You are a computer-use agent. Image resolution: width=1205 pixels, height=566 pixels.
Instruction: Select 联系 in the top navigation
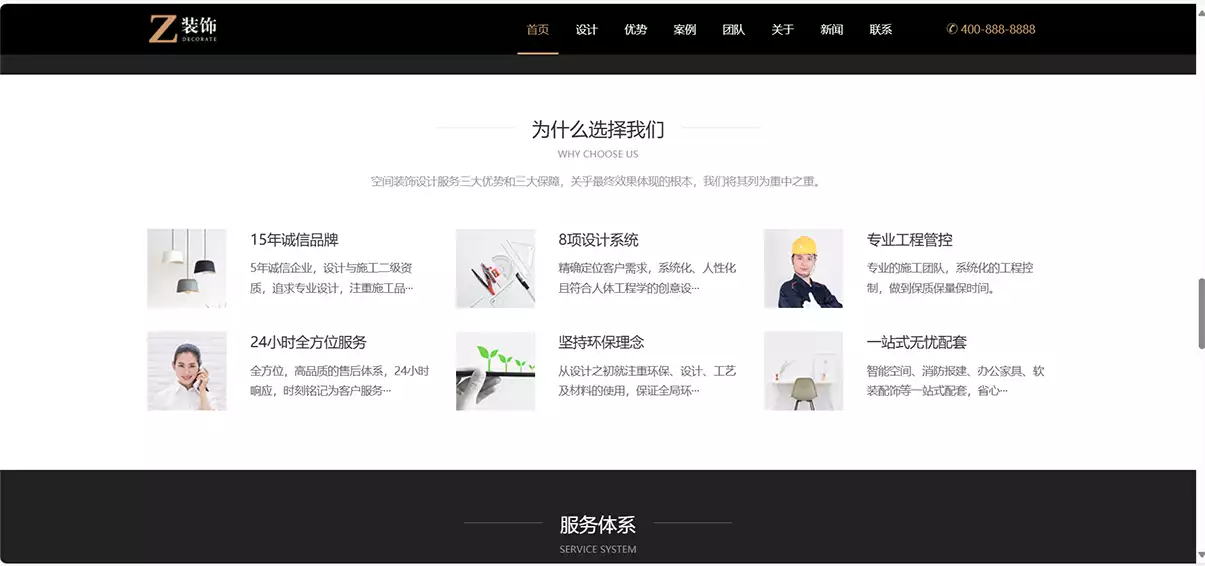(881, 30)
